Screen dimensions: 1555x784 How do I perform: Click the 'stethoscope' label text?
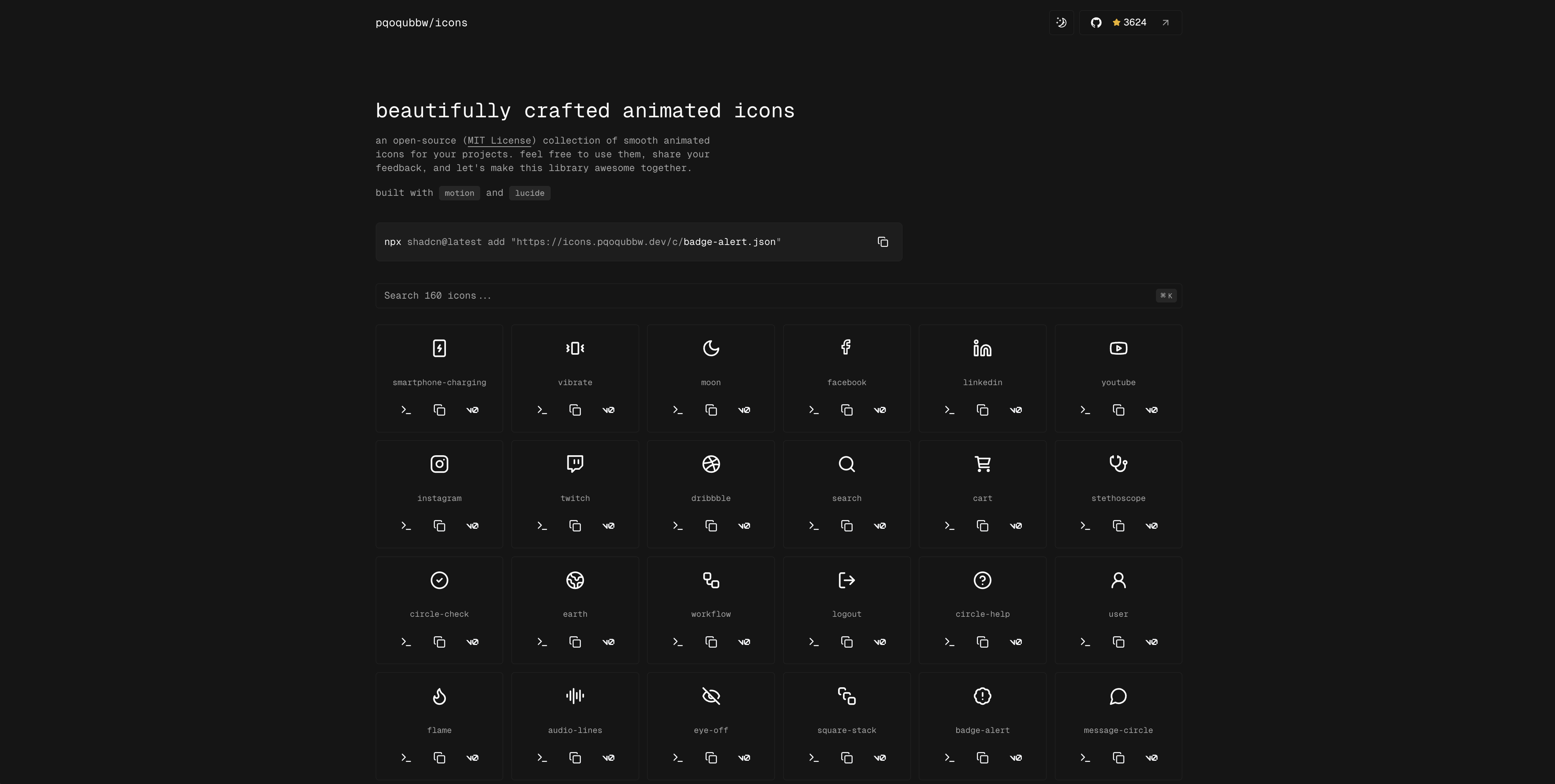(1119, 499)
